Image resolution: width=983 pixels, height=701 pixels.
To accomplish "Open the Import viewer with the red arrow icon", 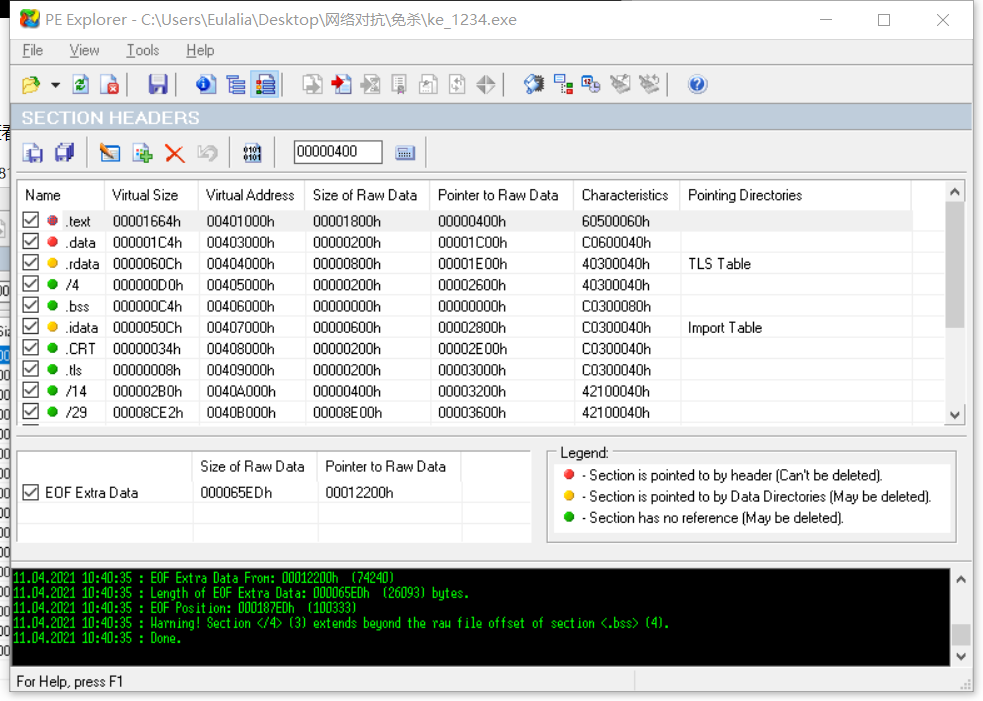I will (341, 85).
